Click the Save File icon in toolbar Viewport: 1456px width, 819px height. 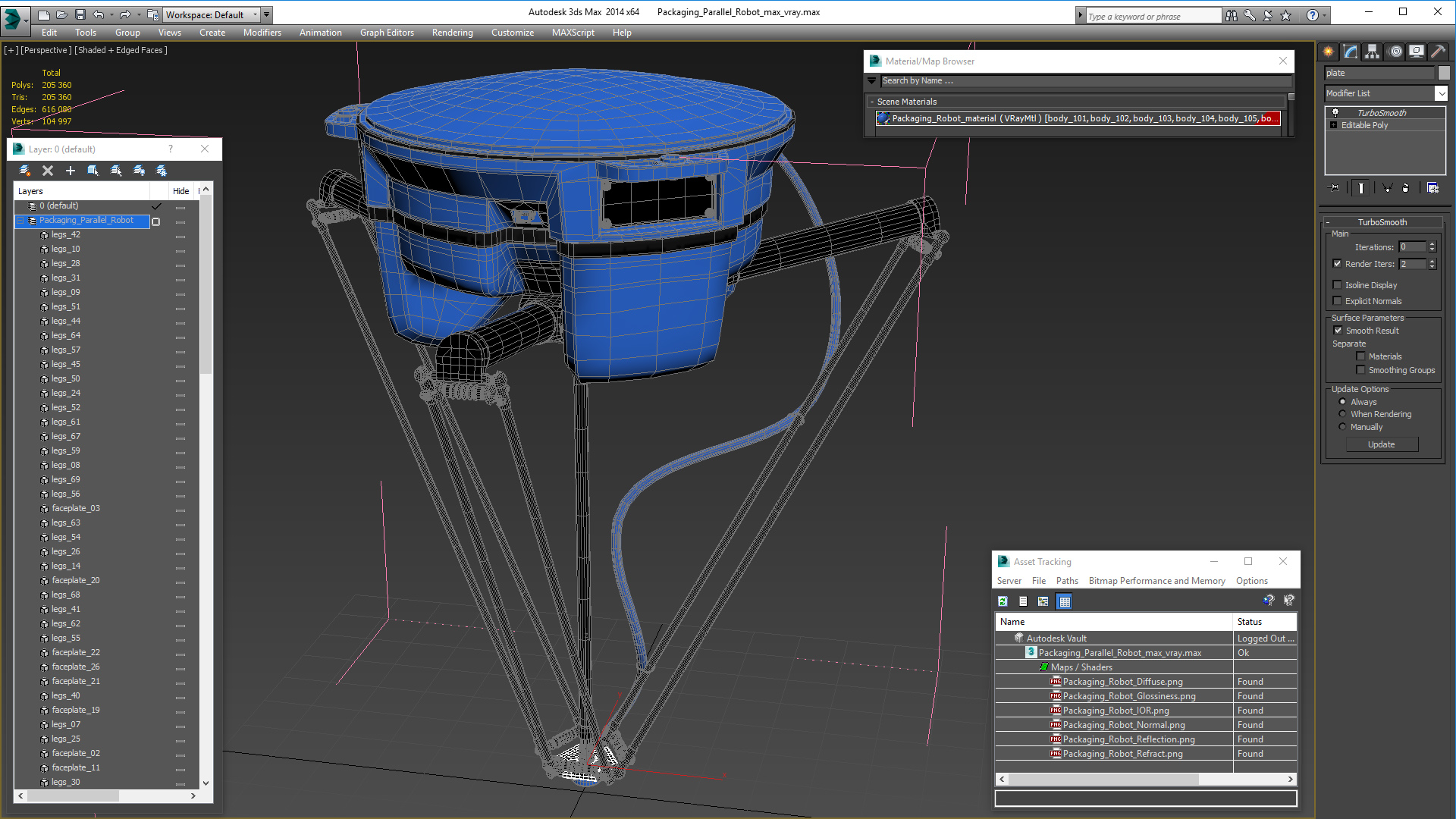tap(80, 14)
